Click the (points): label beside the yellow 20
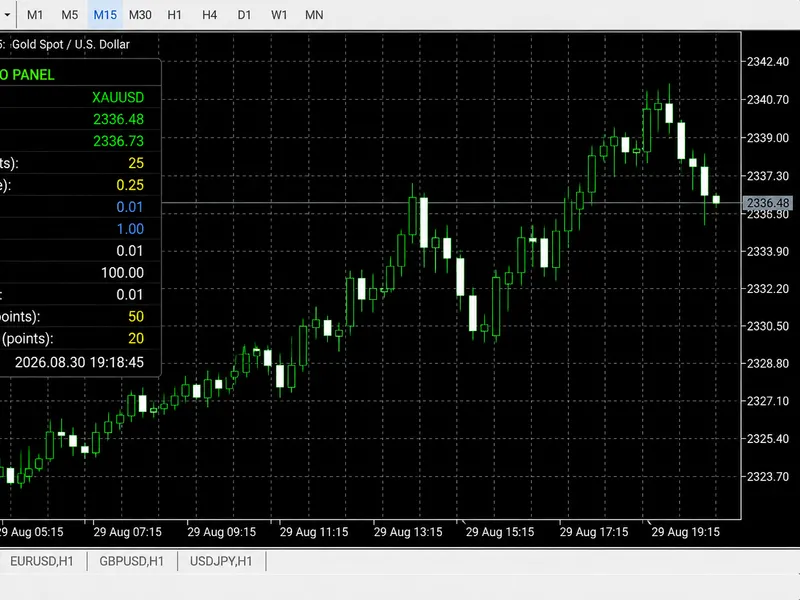 tap(28, 339)
